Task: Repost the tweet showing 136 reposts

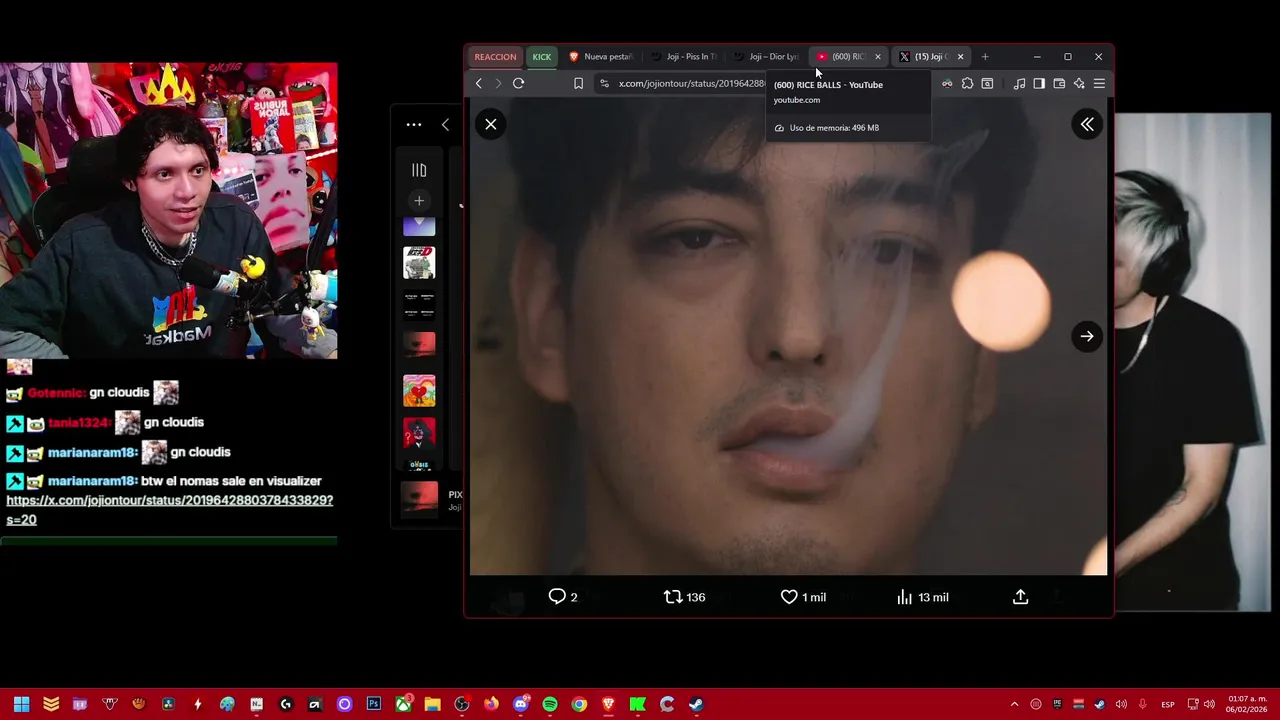Action: point(685,597)
